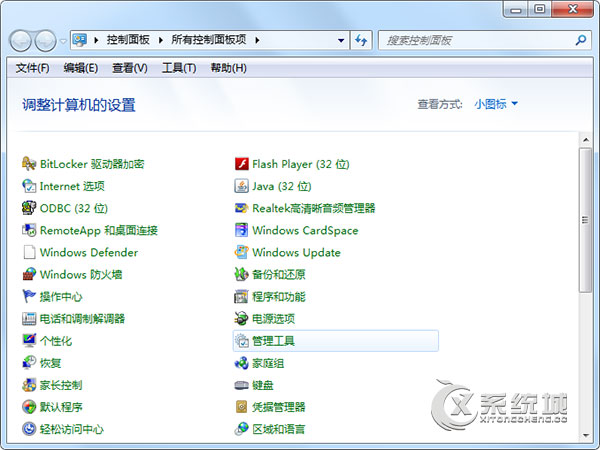Expand the arrow after 所有控制面板项
Image resolution: width=600 pixels, height=450 pixels.
[257, 40]
